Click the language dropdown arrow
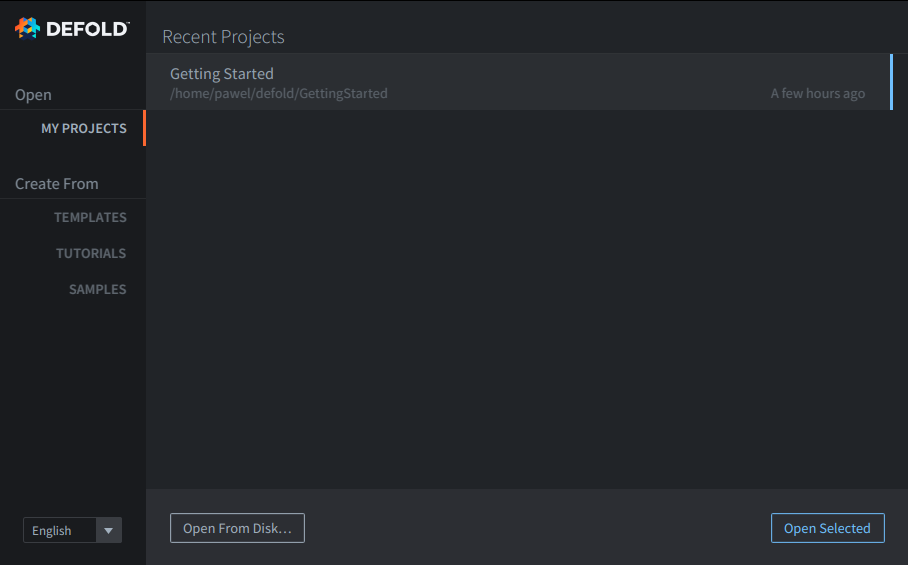908x565 pixels. pos(108,530)
